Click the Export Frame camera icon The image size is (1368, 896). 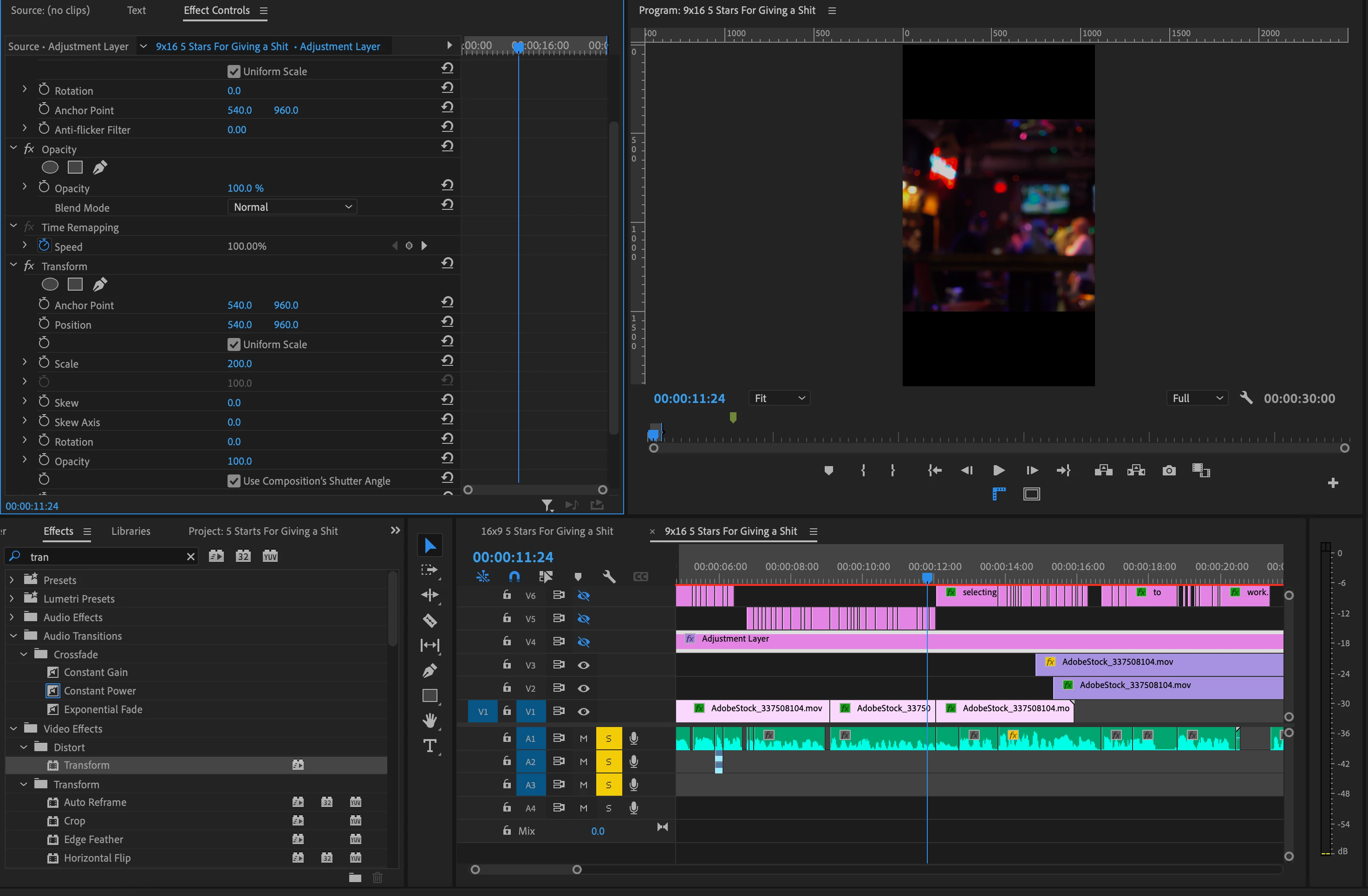1168,471
